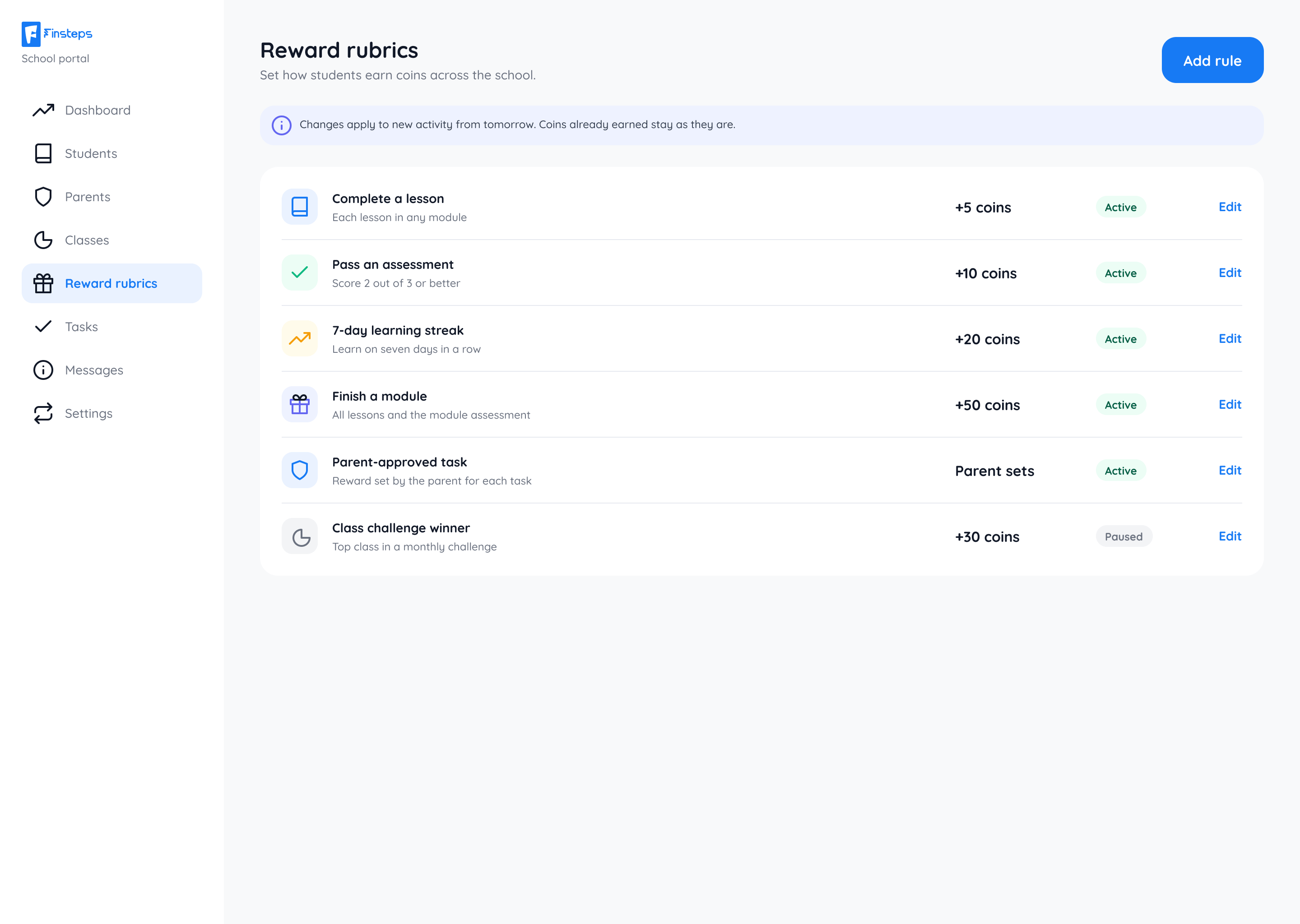This screenshot has height=924, width=1300.
Task: Edit the Complete a lesson rule
Action: 1230,207
